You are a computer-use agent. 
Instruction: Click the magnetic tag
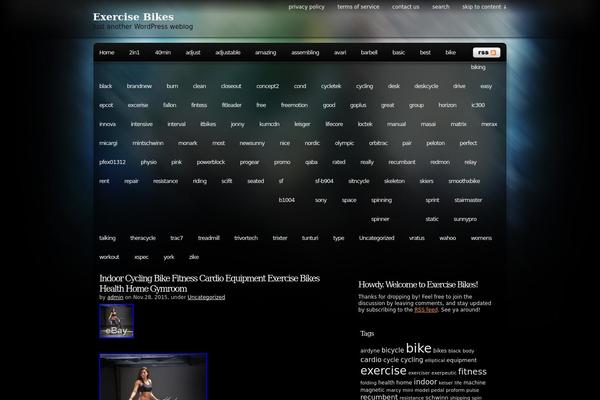click(372, 390)
